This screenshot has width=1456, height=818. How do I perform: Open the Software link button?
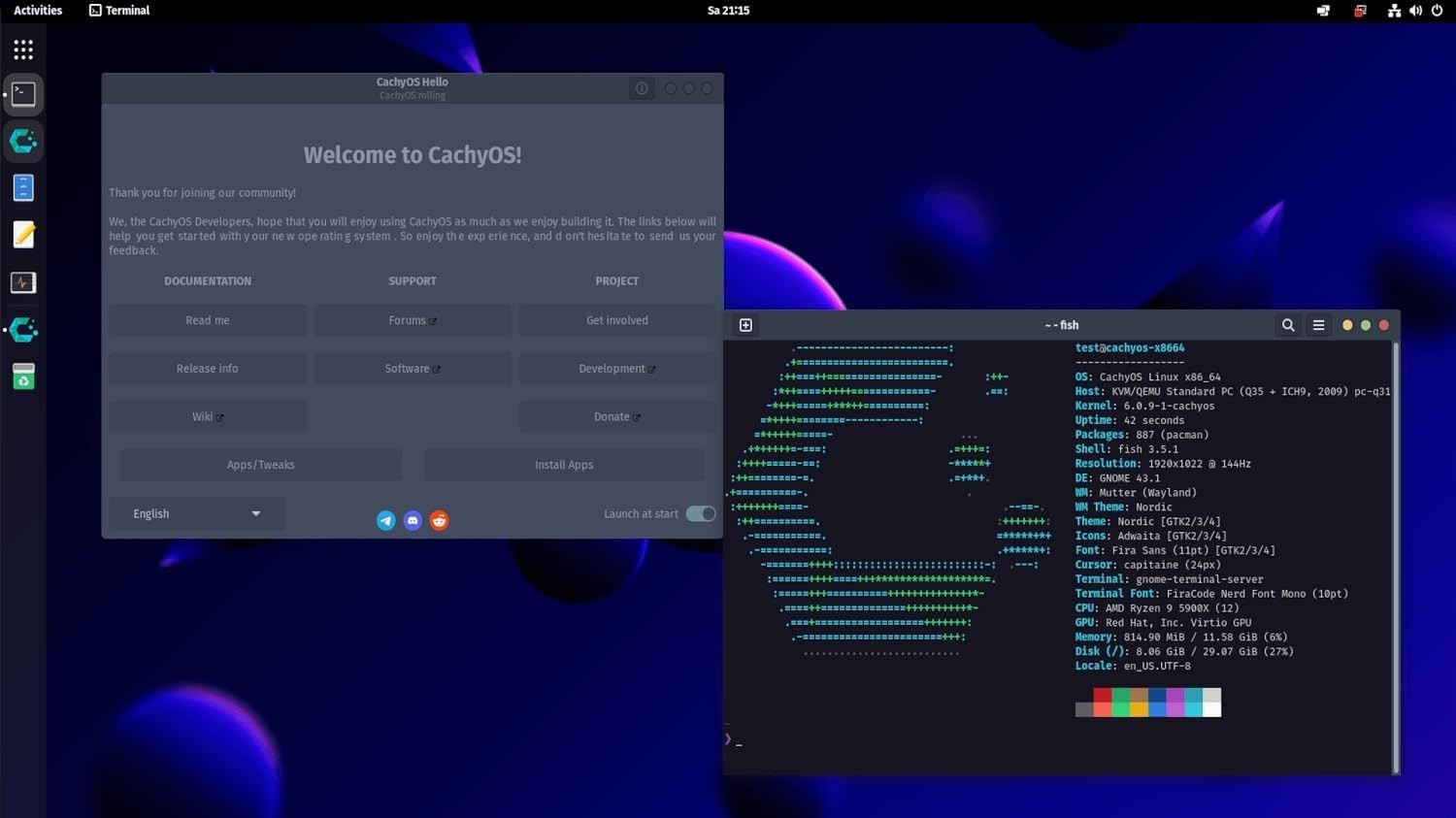(x=413, y=369)
